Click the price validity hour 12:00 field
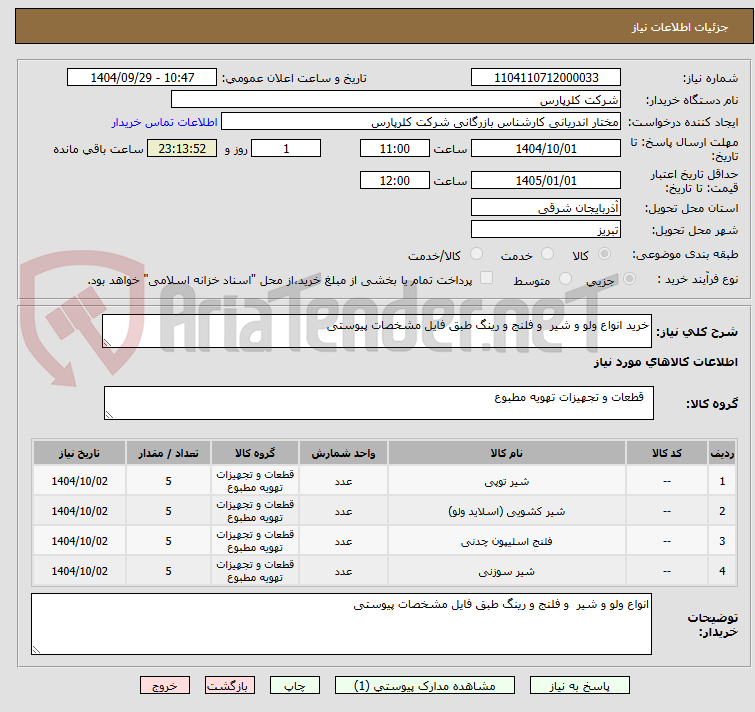 tap(394, 181)
